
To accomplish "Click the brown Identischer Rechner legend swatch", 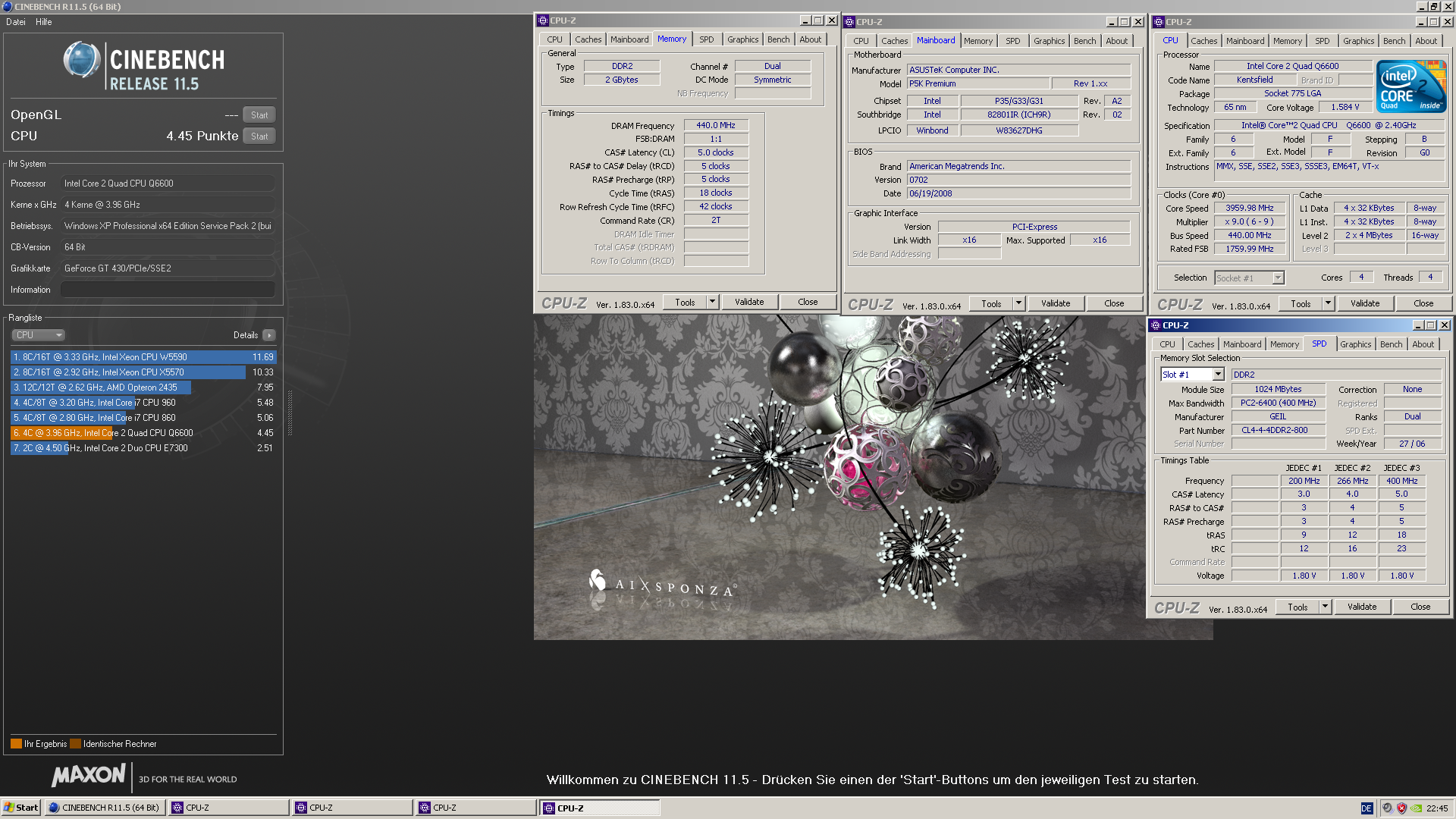I will tap(75, 744).
